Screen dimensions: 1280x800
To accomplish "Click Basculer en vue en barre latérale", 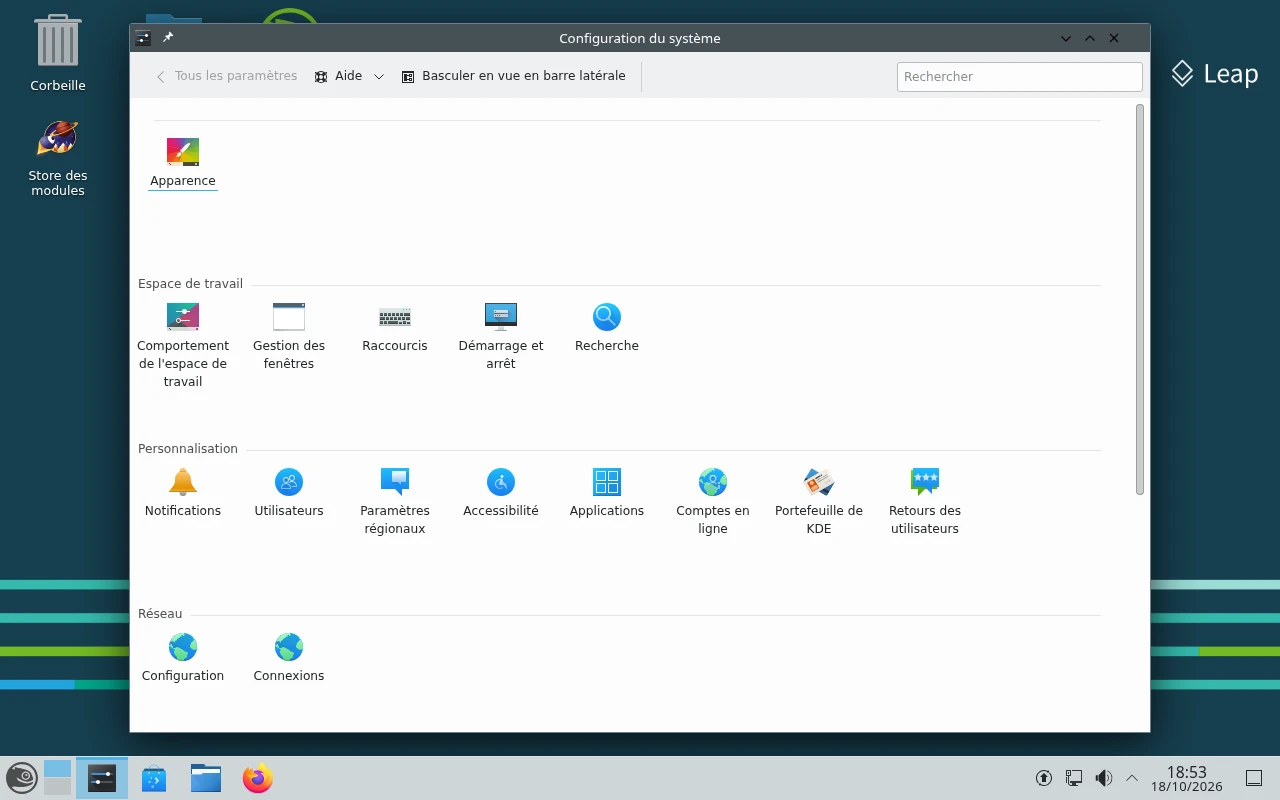I will tap(514, 76).
